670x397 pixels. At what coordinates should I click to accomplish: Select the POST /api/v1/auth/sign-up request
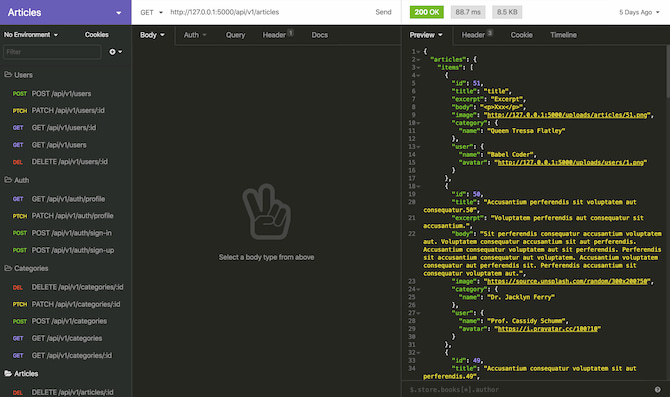pos(66,250)
